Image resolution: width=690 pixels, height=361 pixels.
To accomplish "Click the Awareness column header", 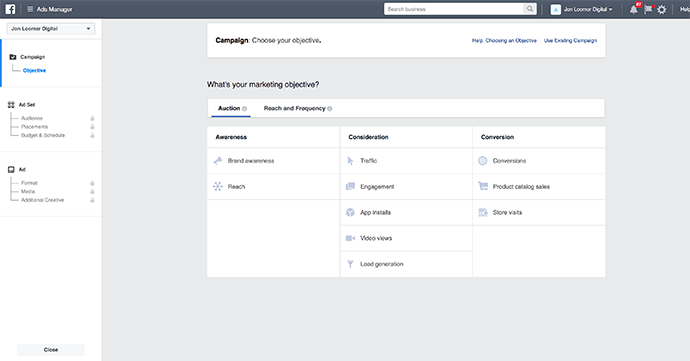I will 231,137.
